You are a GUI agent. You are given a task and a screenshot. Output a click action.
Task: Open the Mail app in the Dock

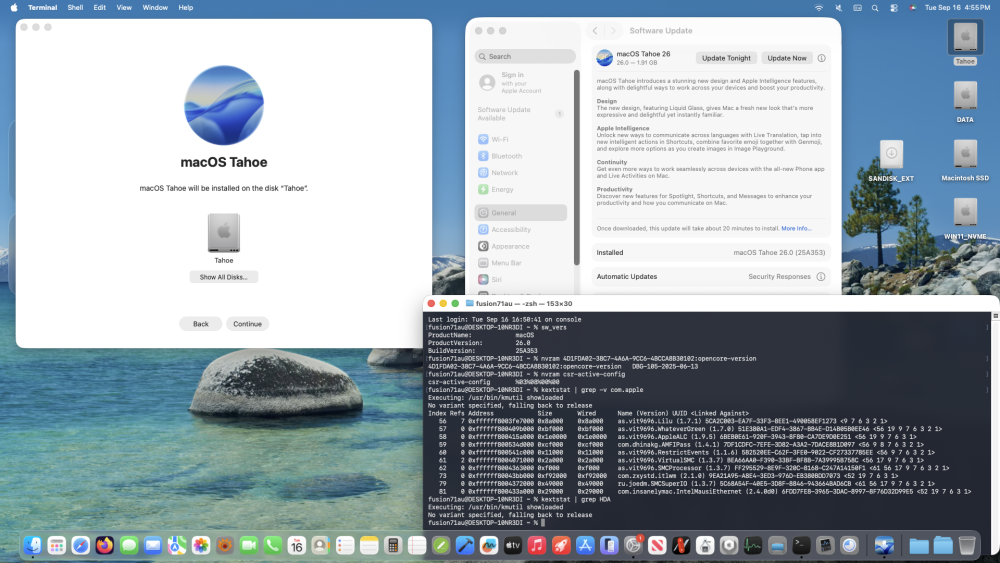pos(152,545)
